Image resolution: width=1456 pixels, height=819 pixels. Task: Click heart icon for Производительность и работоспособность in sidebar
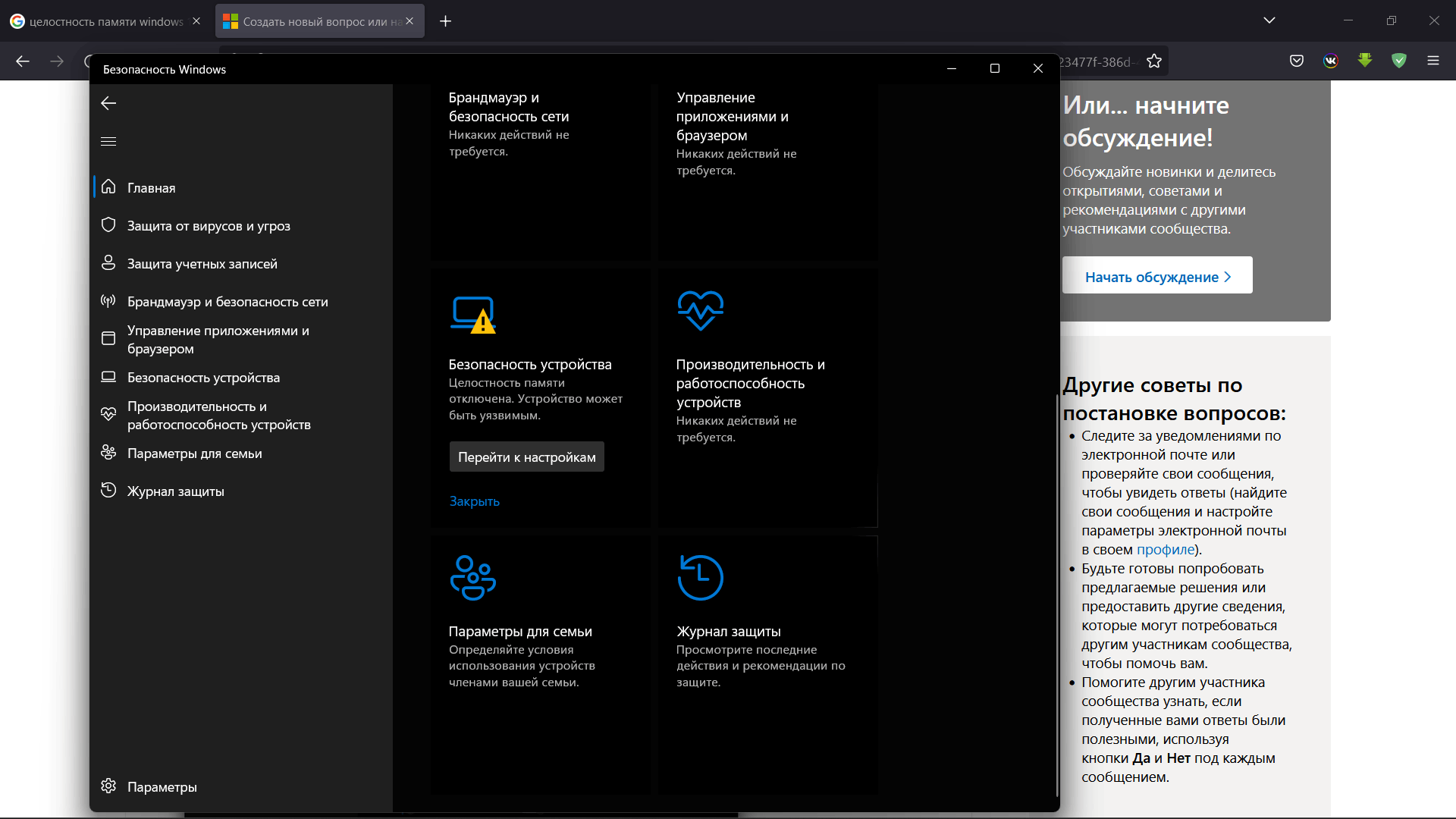point(108,414)
